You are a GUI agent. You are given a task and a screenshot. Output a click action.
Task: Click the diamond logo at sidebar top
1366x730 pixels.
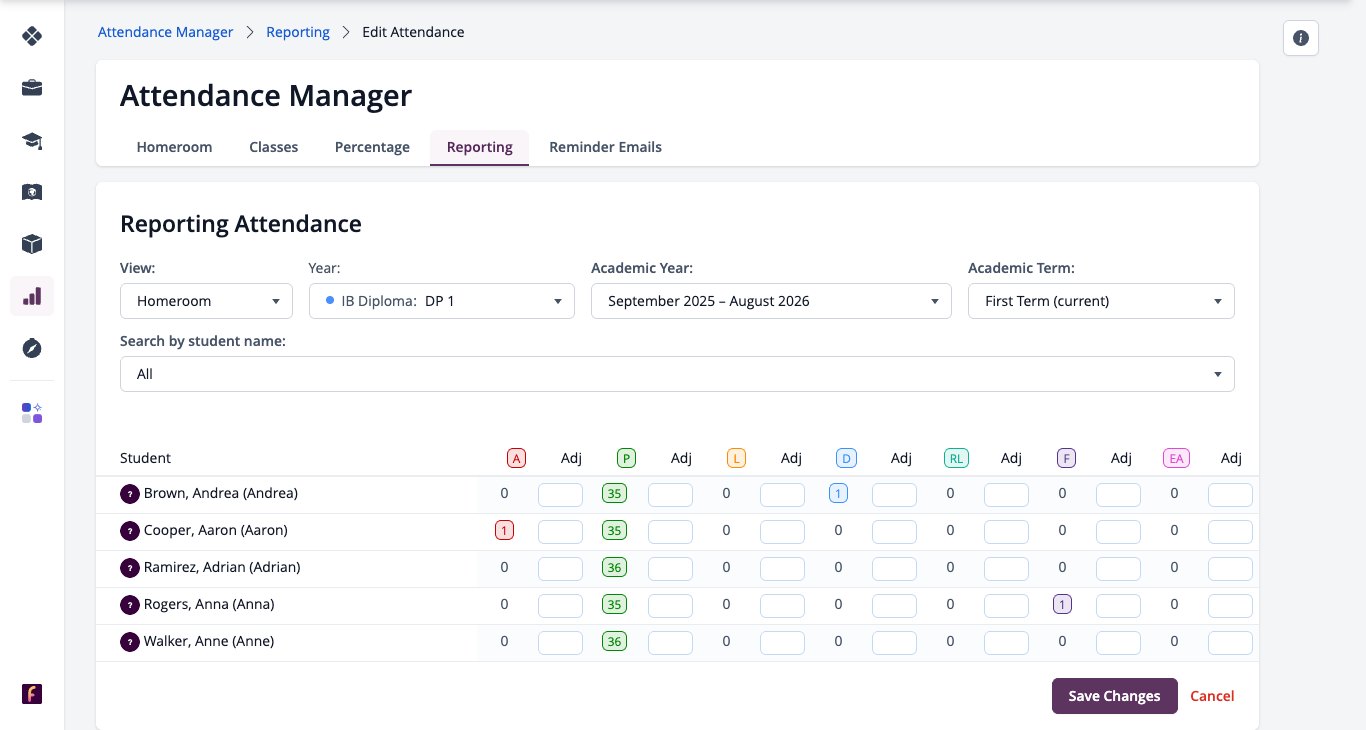point(32,37)
